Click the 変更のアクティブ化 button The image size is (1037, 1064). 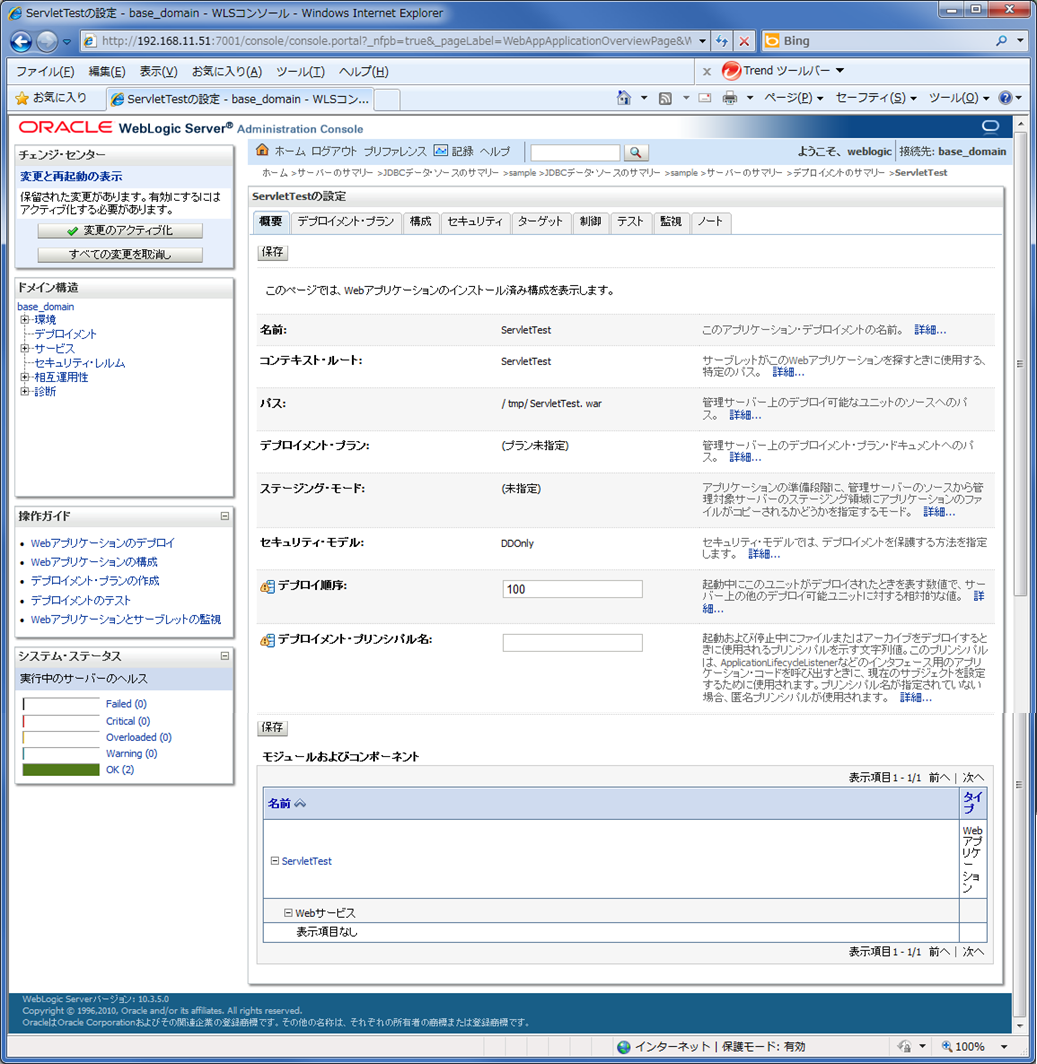pos(120,231)
